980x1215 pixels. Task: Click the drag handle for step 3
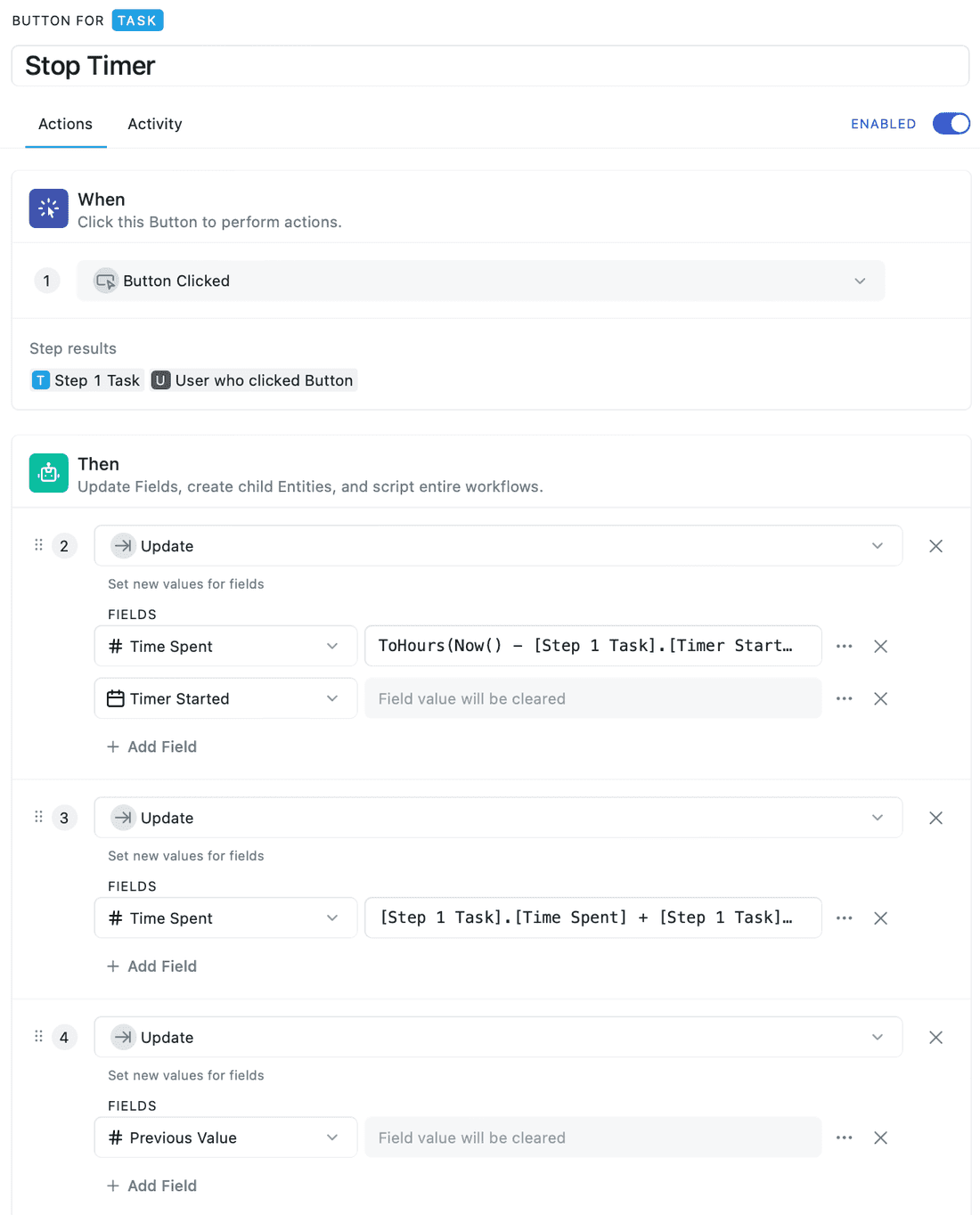tap(38, 817)
